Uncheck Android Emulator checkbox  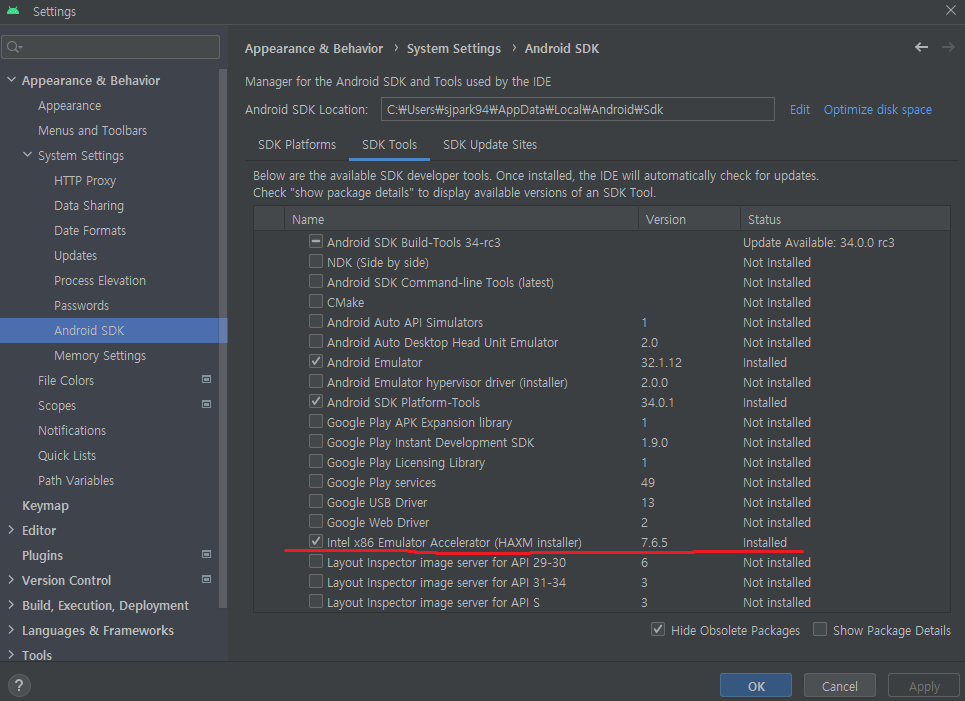[x=316, y=361]
